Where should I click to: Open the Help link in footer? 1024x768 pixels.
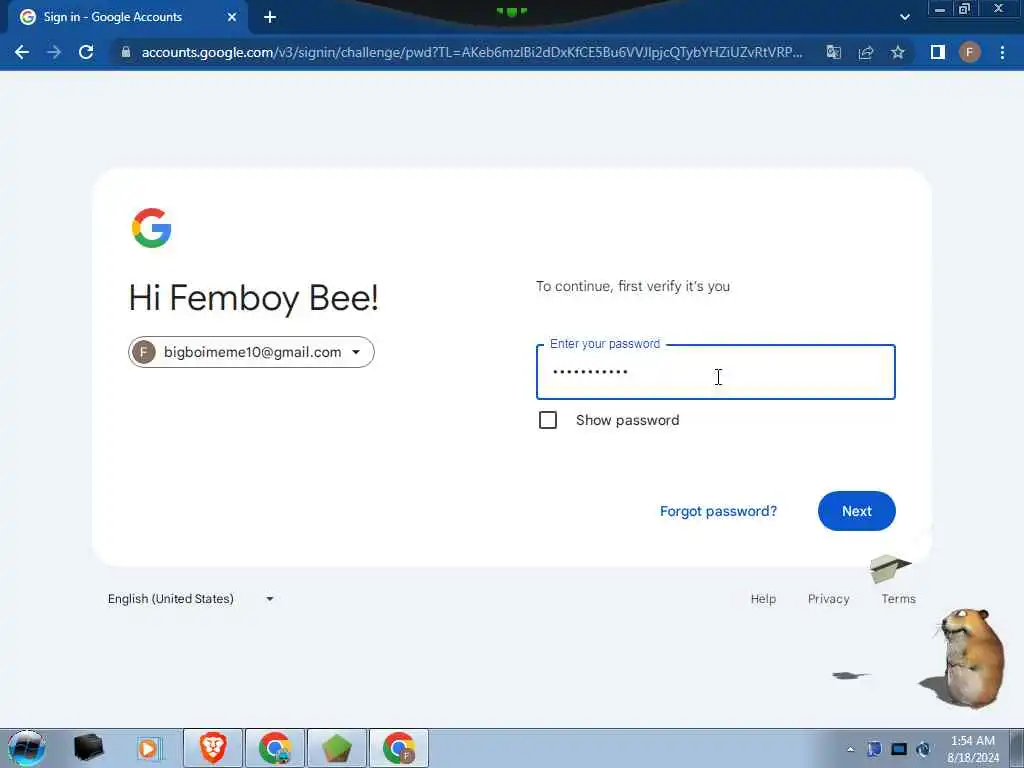(x=763, y=599)
